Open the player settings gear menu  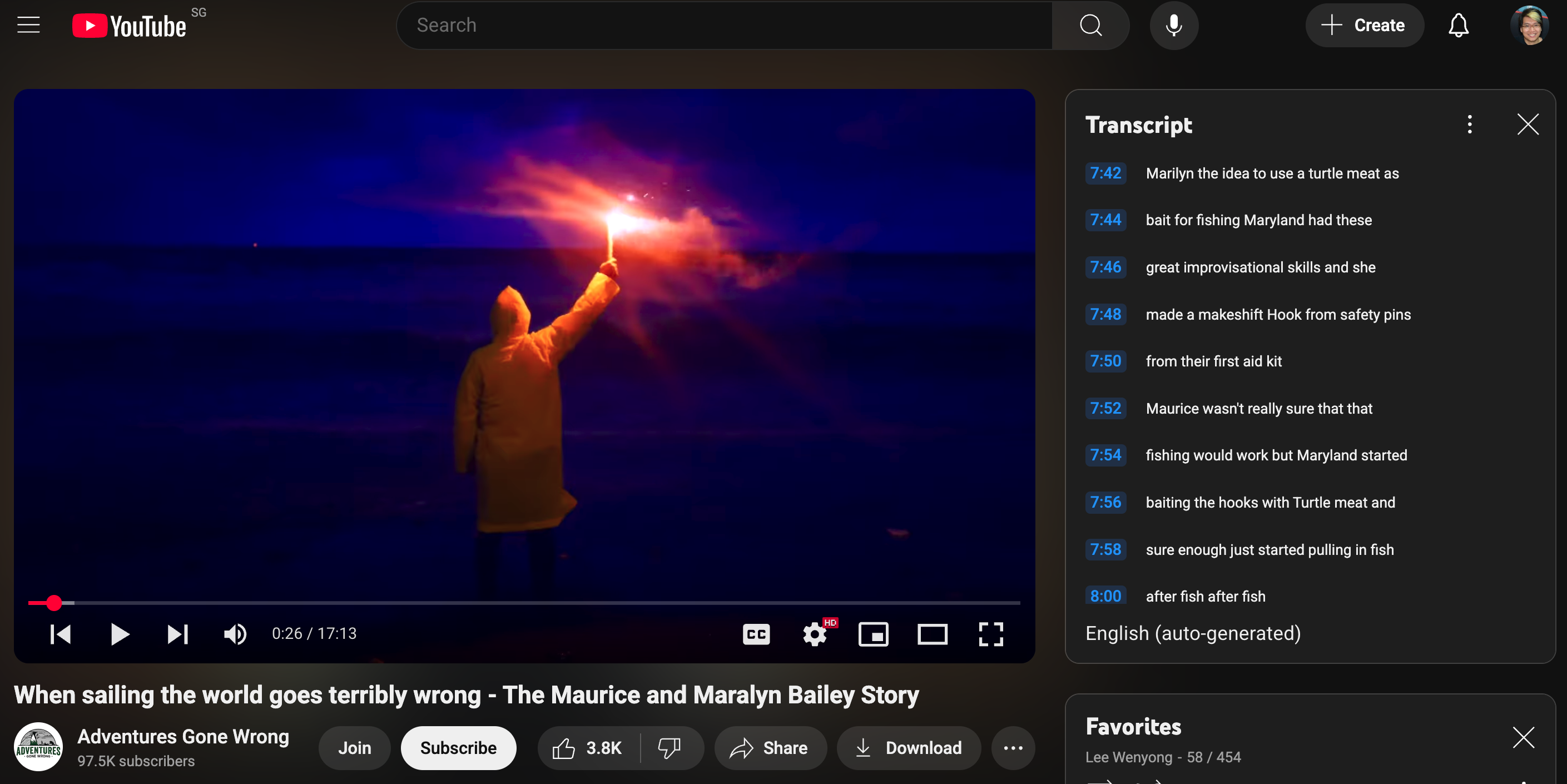[815, 634]
